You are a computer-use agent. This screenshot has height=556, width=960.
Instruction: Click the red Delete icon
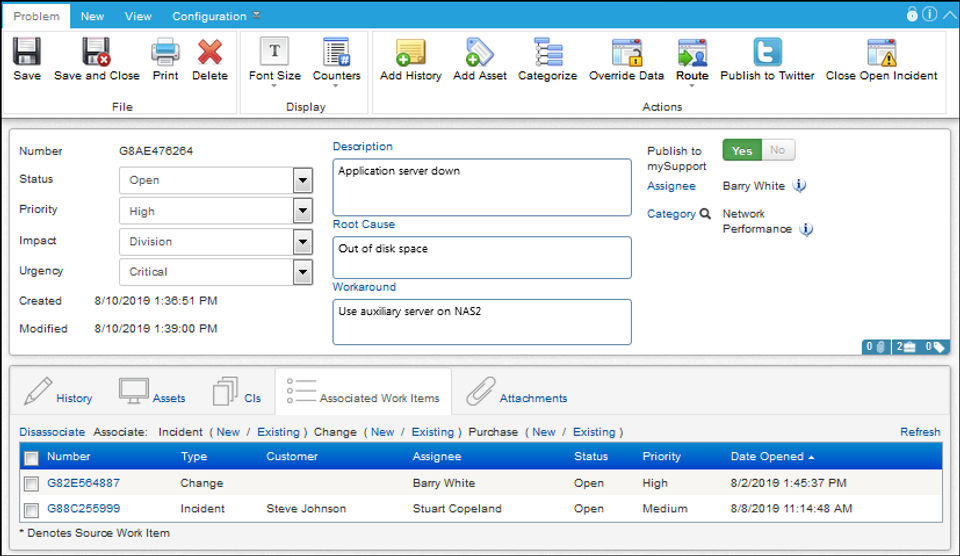pyautogui.click(x=210, y=52)
